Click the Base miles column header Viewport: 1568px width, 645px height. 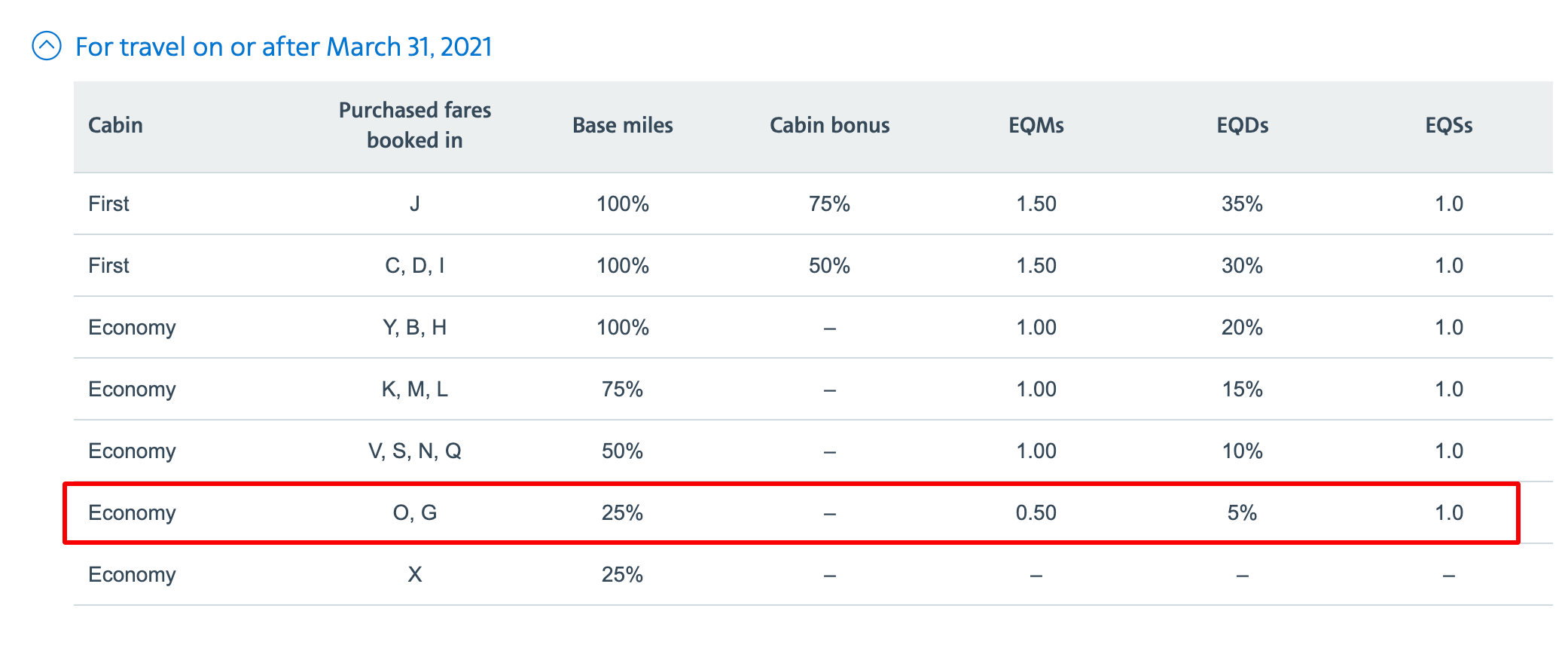pyautogui.click(x=622, y=125)
